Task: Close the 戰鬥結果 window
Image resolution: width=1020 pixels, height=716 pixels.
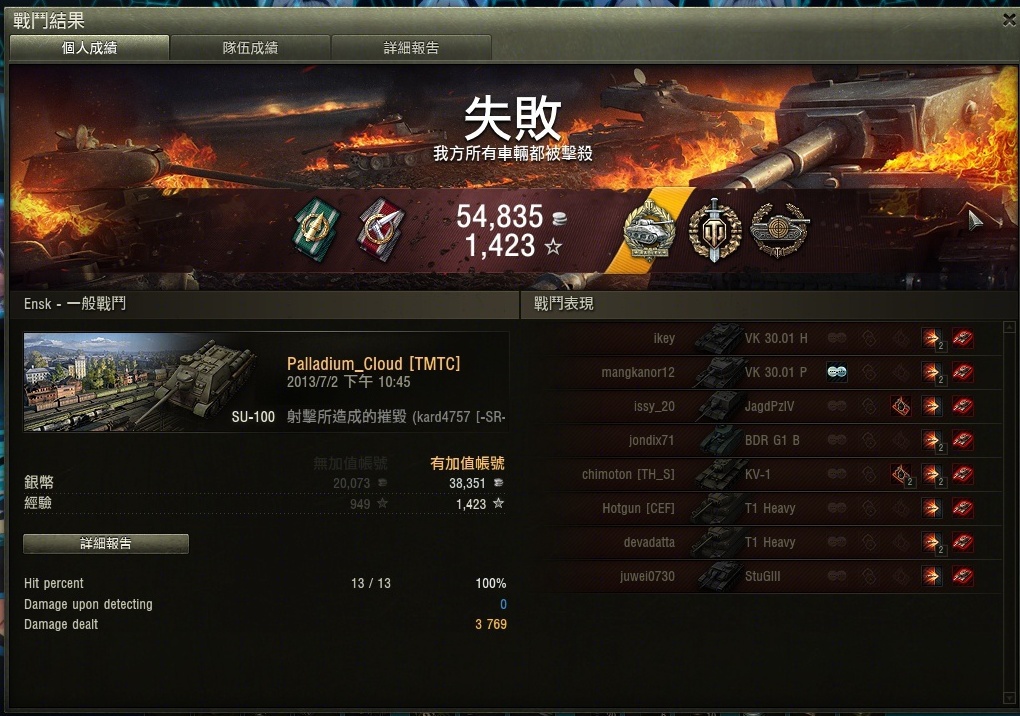Action: point(1009,20)
